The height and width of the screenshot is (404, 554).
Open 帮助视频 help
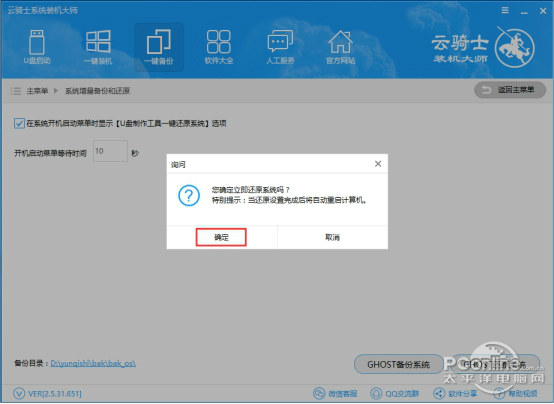(515, 393)
